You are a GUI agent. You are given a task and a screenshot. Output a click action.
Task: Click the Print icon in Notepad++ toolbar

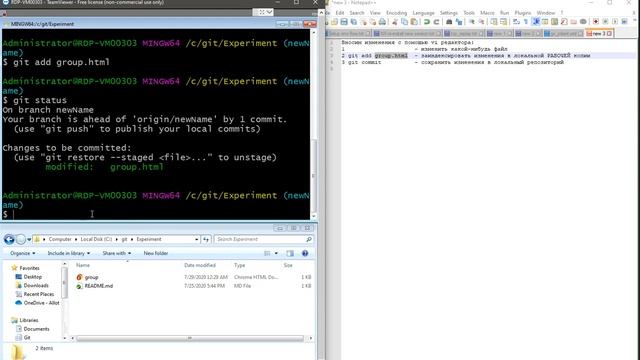point(382,22)
